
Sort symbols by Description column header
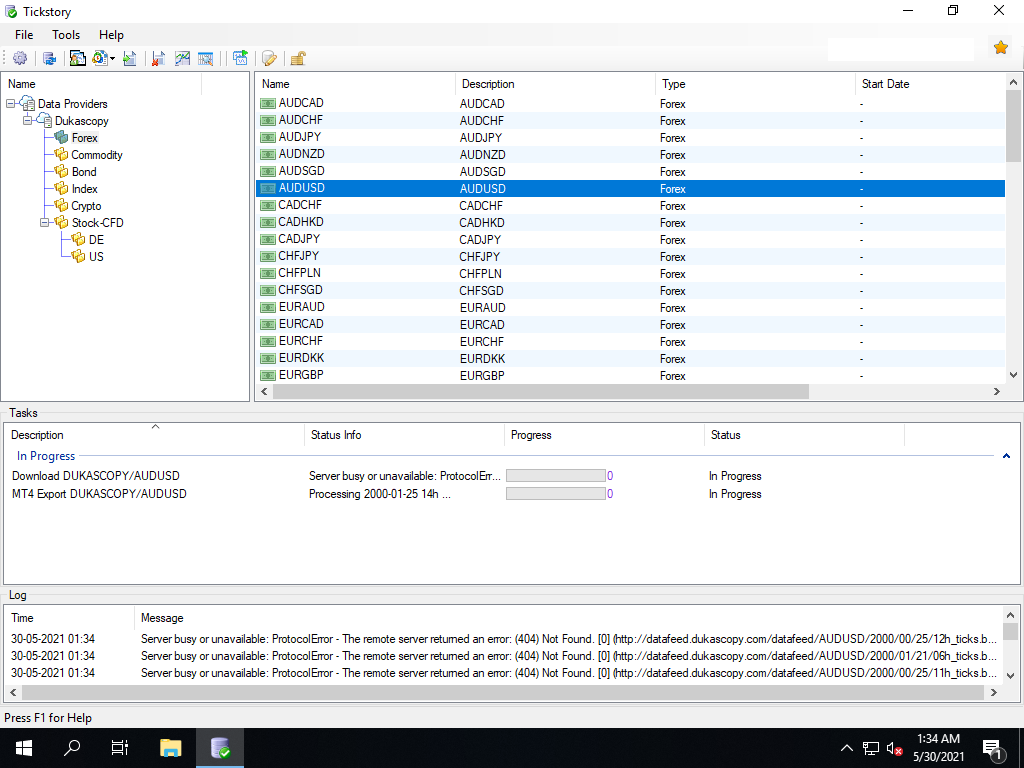coord(555,84)
